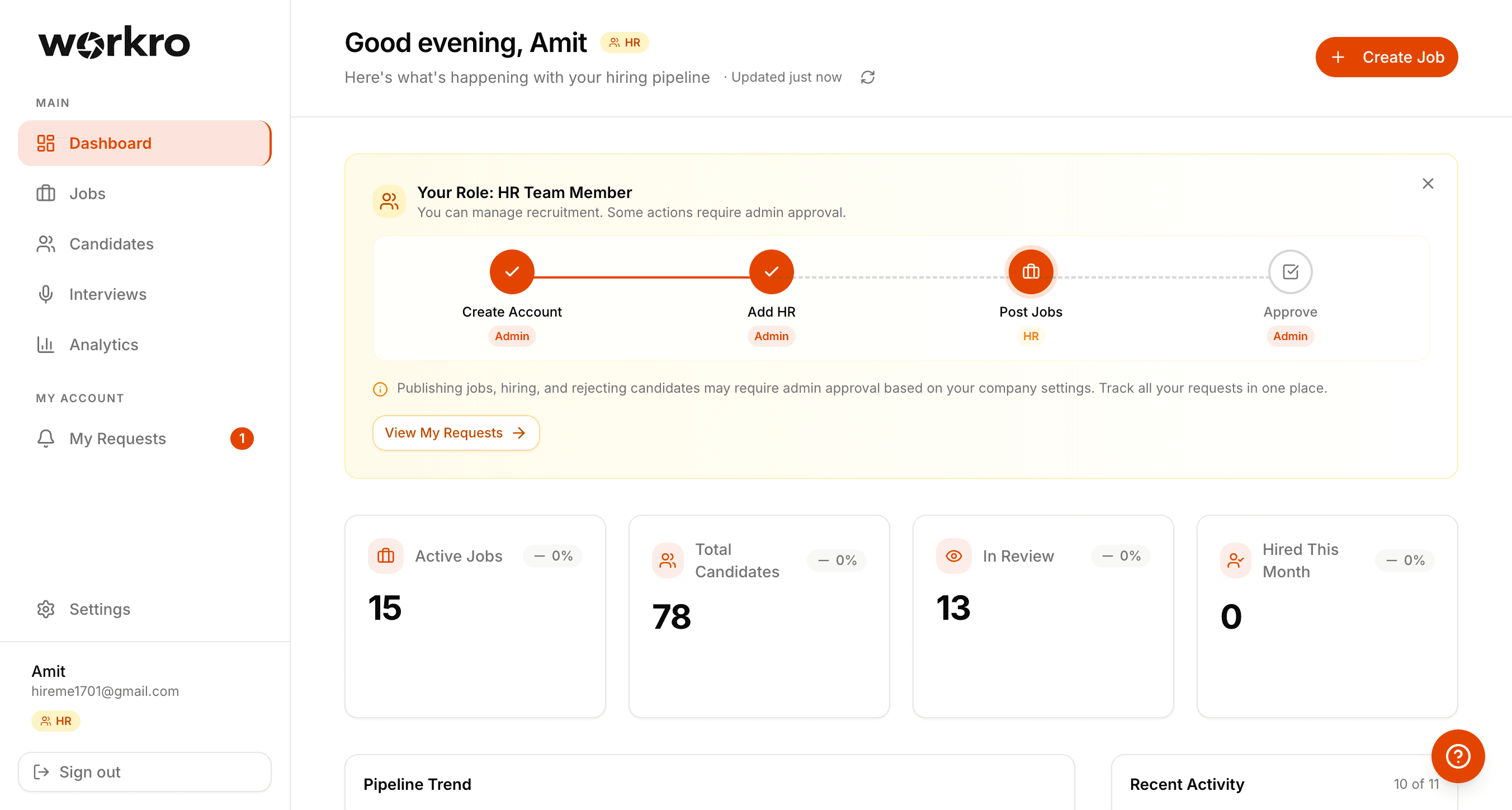The image size is (1512, 810).
Task: Open the help question-mark bubble
Action: [1458, 756]
